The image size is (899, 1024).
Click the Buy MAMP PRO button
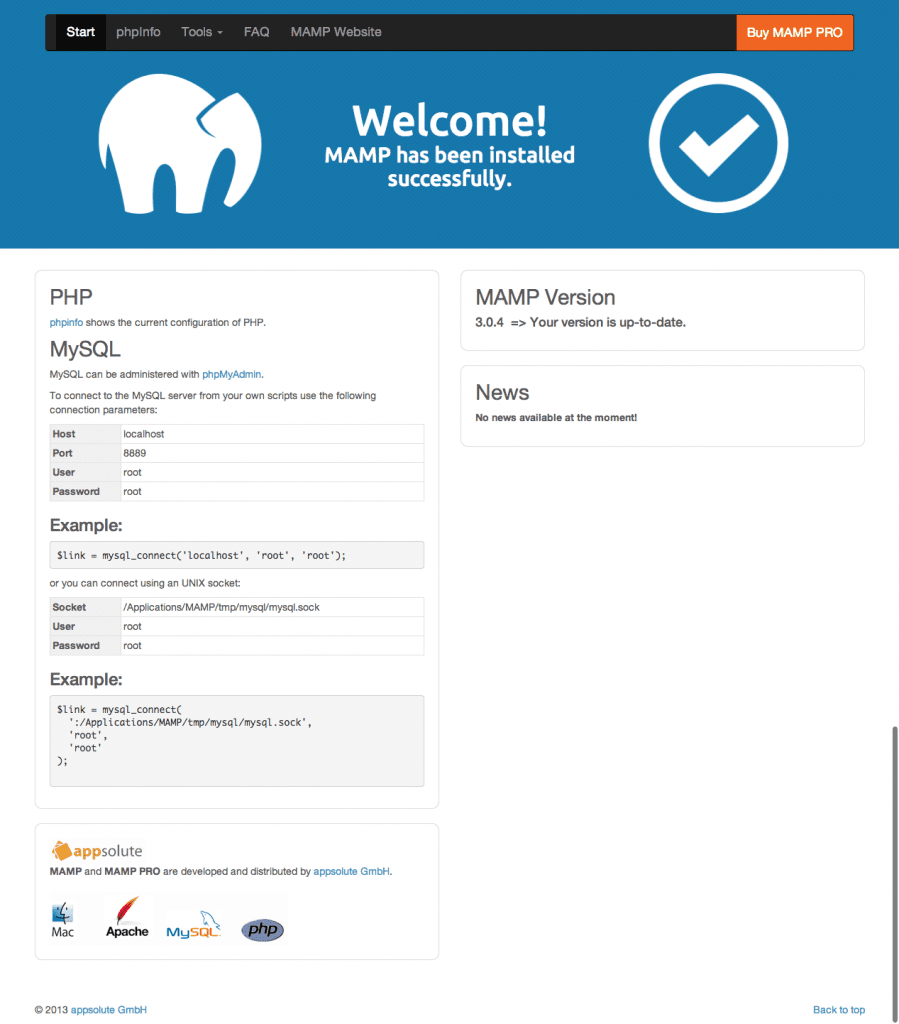(x=794, y=32)
